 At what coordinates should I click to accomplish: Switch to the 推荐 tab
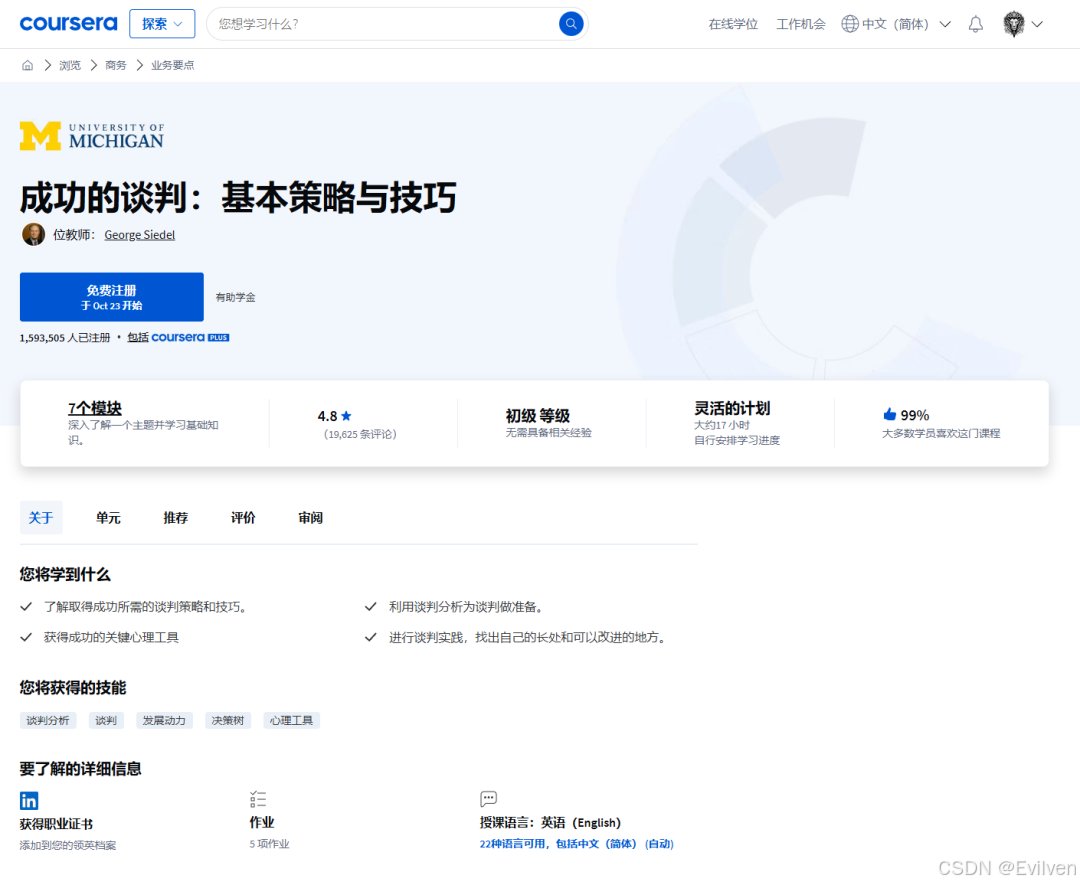click(x=176, y=517)
